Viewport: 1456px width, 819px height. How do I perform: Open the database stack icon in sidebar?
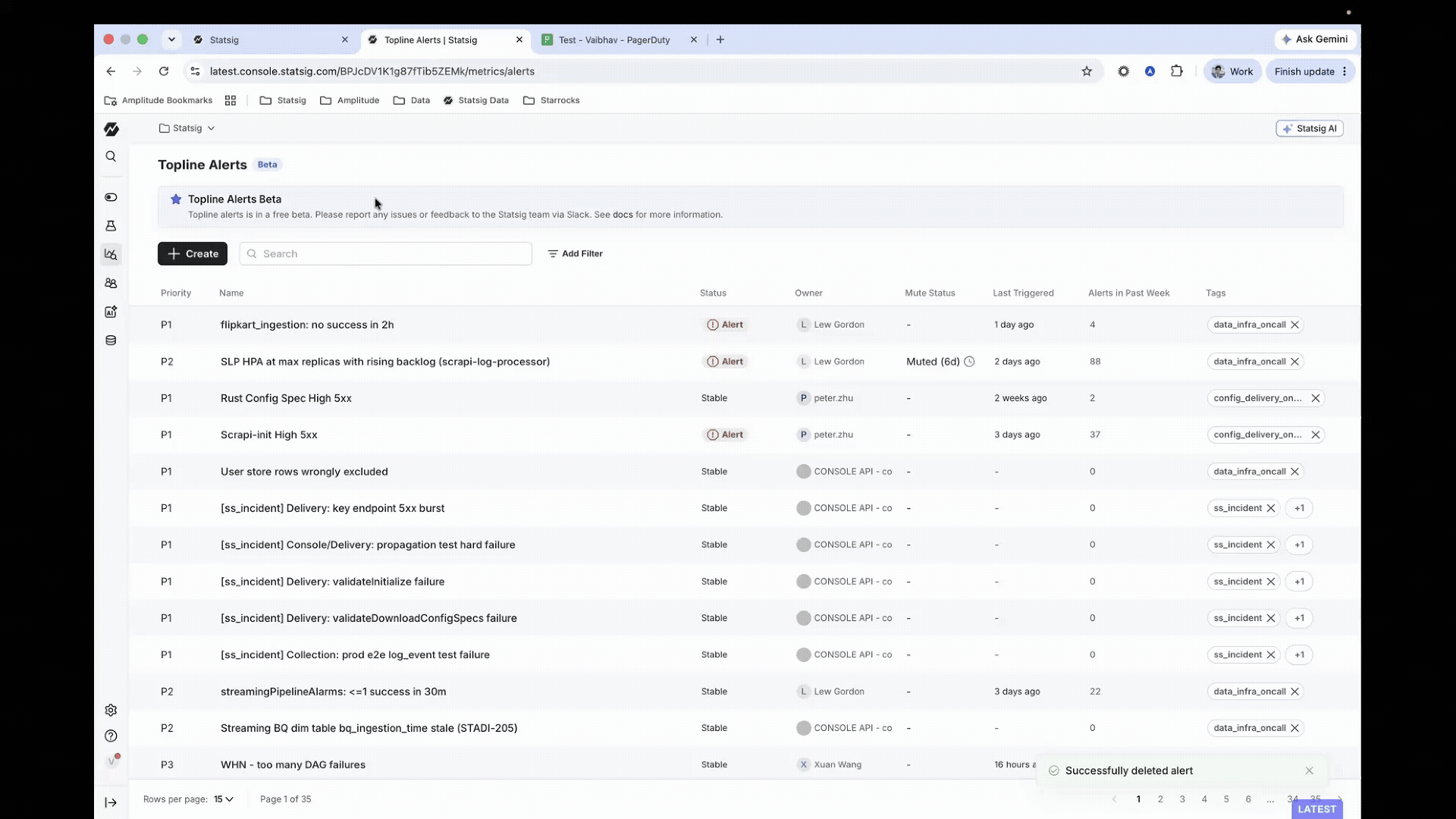tap(111, 340)
